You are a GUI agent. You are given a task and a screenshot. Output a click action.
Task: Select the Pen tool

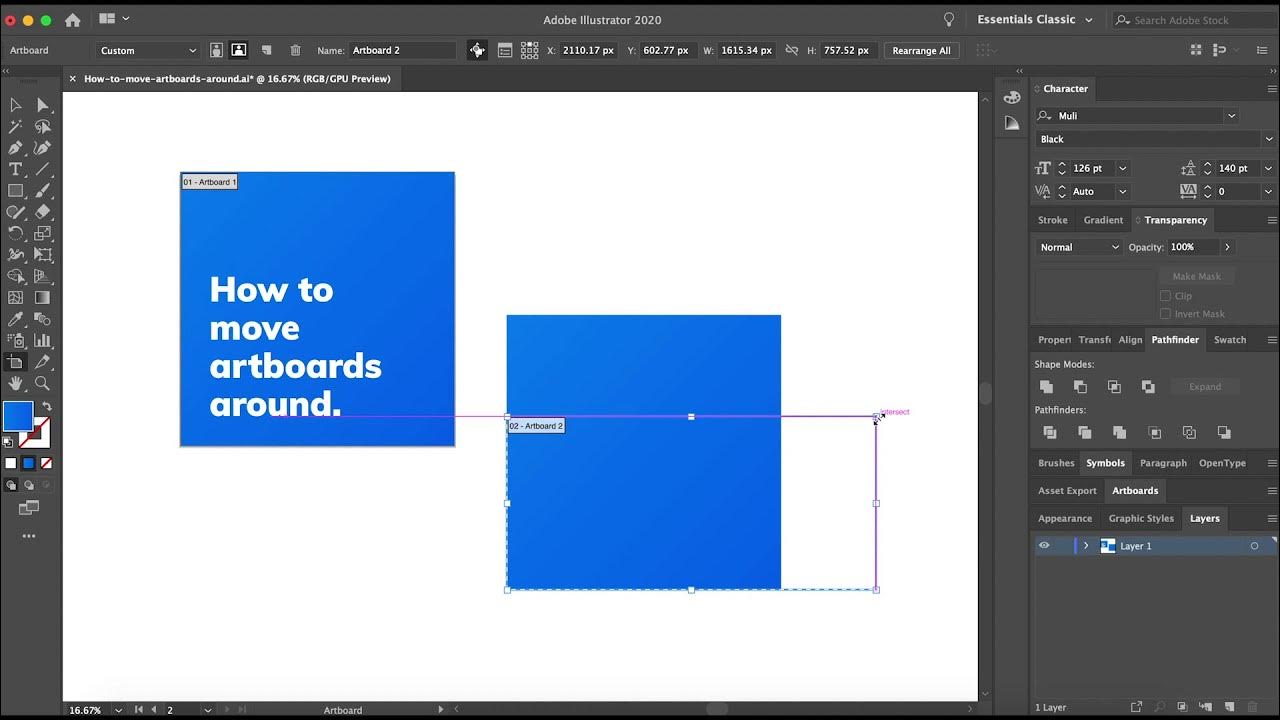click(x=16, y=148)
